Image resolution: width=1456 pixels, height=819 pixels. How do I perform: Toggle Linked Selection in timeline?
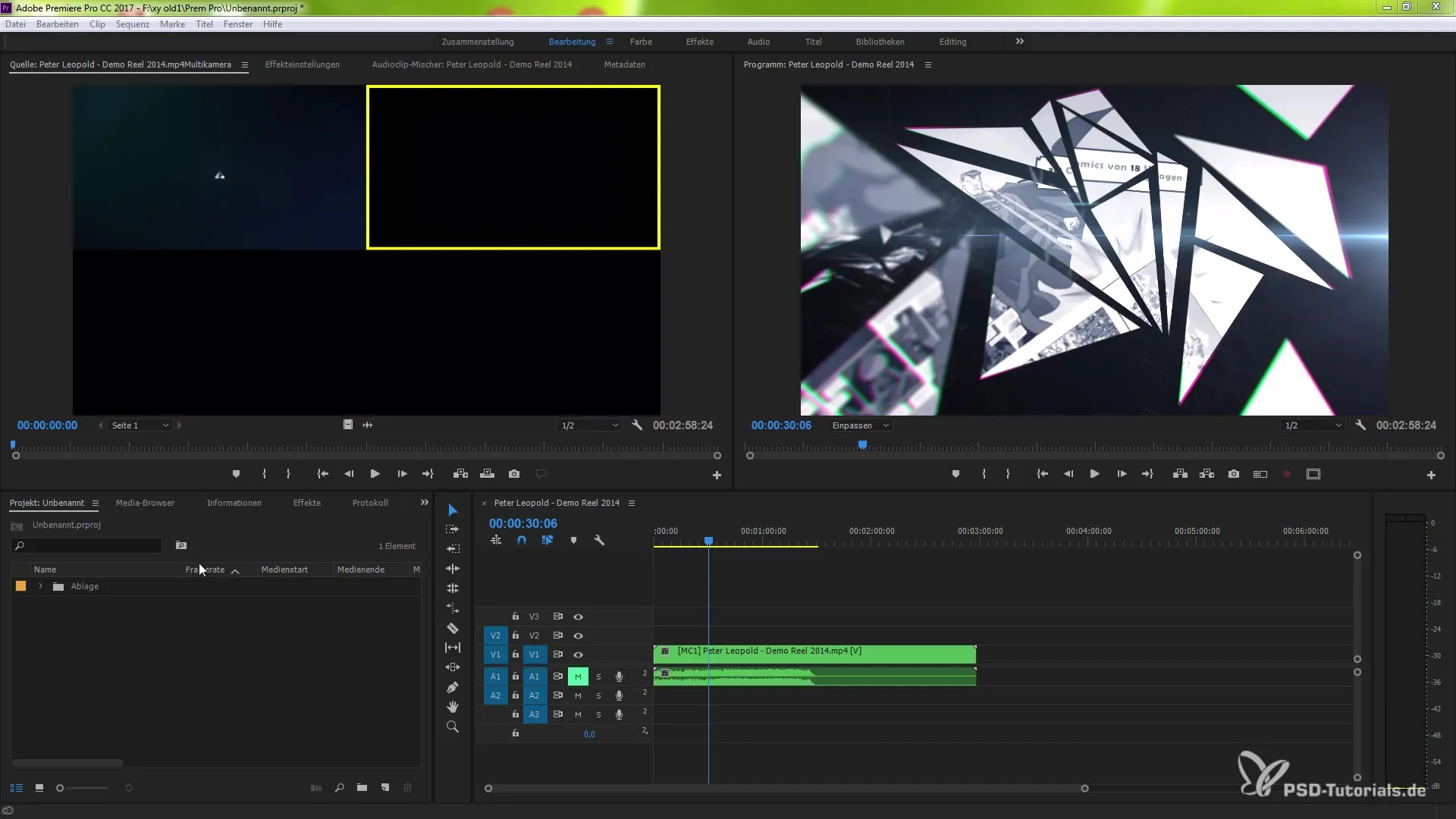coord(548,540)
